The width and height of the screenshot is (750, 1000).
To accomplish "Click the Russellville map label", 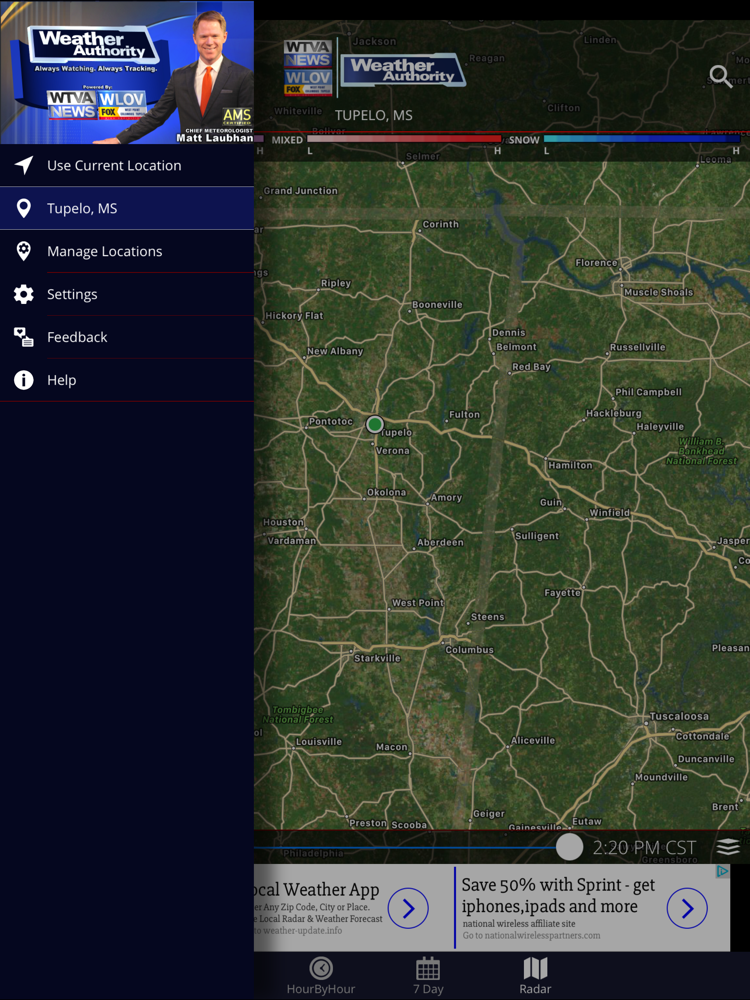I will [x=638, y=348].
